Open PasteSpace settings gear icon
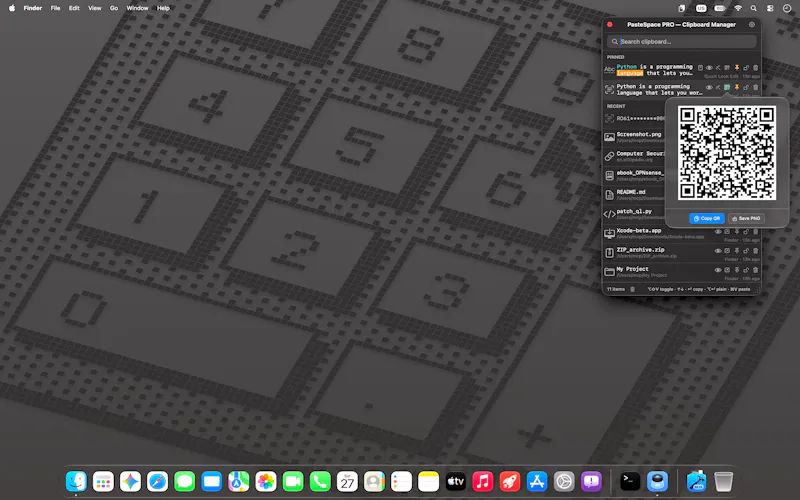 tap(752, 24)
